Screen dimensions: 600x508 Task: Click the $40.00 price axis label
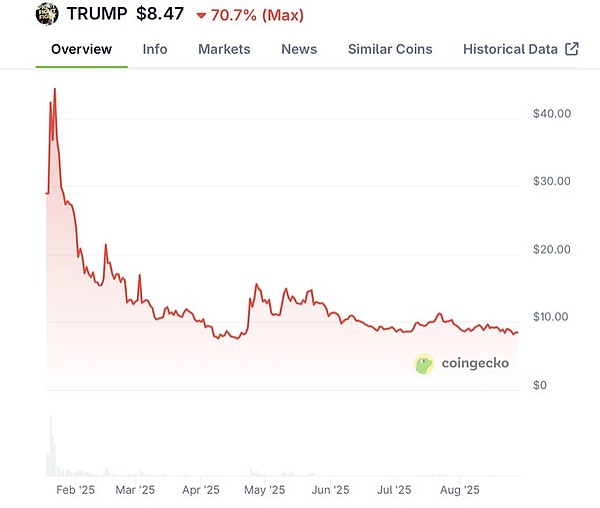(x=552, y=113)
